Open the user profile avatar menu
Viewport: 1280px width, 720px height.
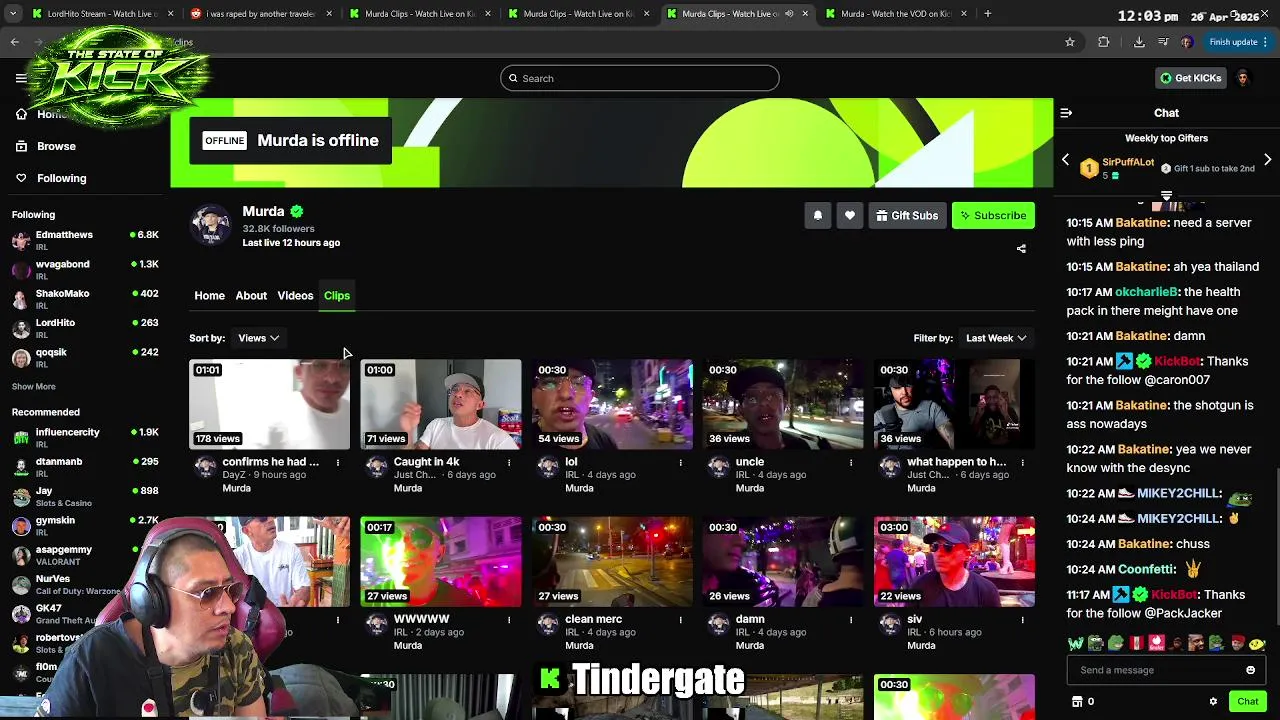(1243, 78)
